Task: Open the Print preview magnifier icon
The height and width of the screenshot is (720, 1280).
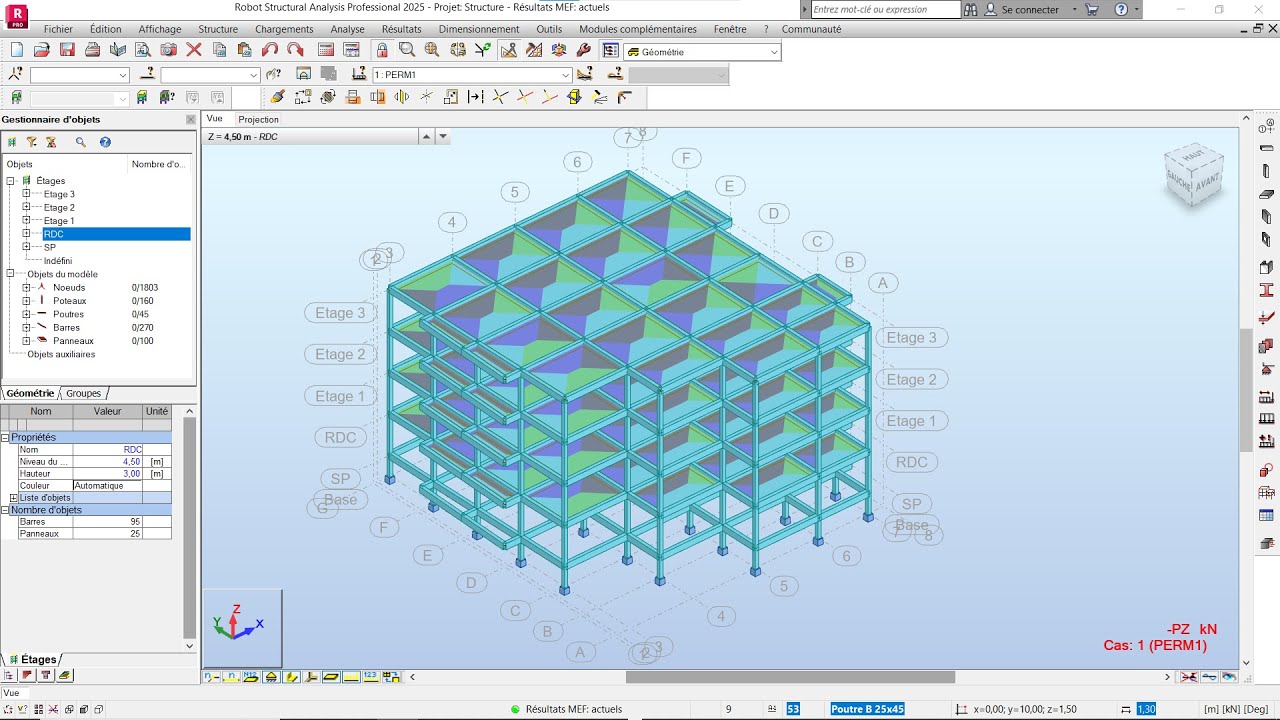Action: point(143,50)
